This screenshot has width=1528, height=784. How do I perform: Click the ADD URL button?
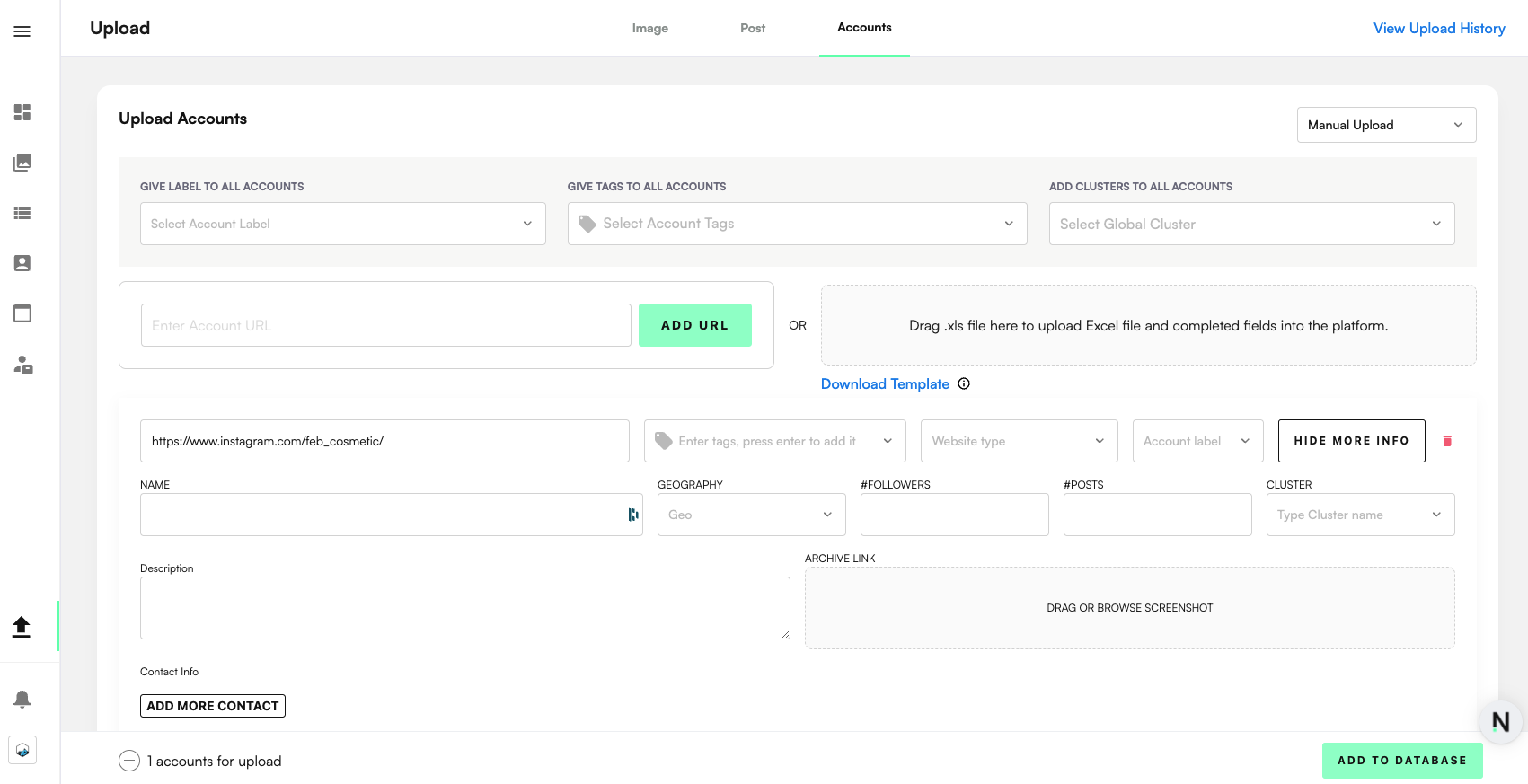tap(694, 325)
